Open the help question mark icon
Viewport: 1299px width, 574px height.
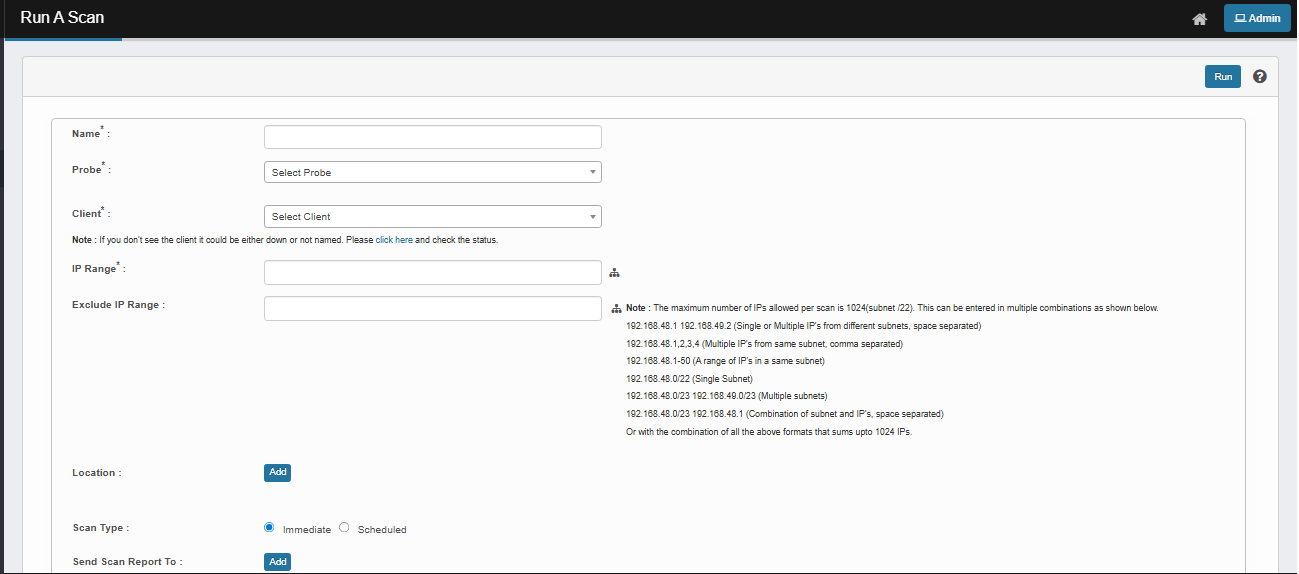tap(1259, 77)
